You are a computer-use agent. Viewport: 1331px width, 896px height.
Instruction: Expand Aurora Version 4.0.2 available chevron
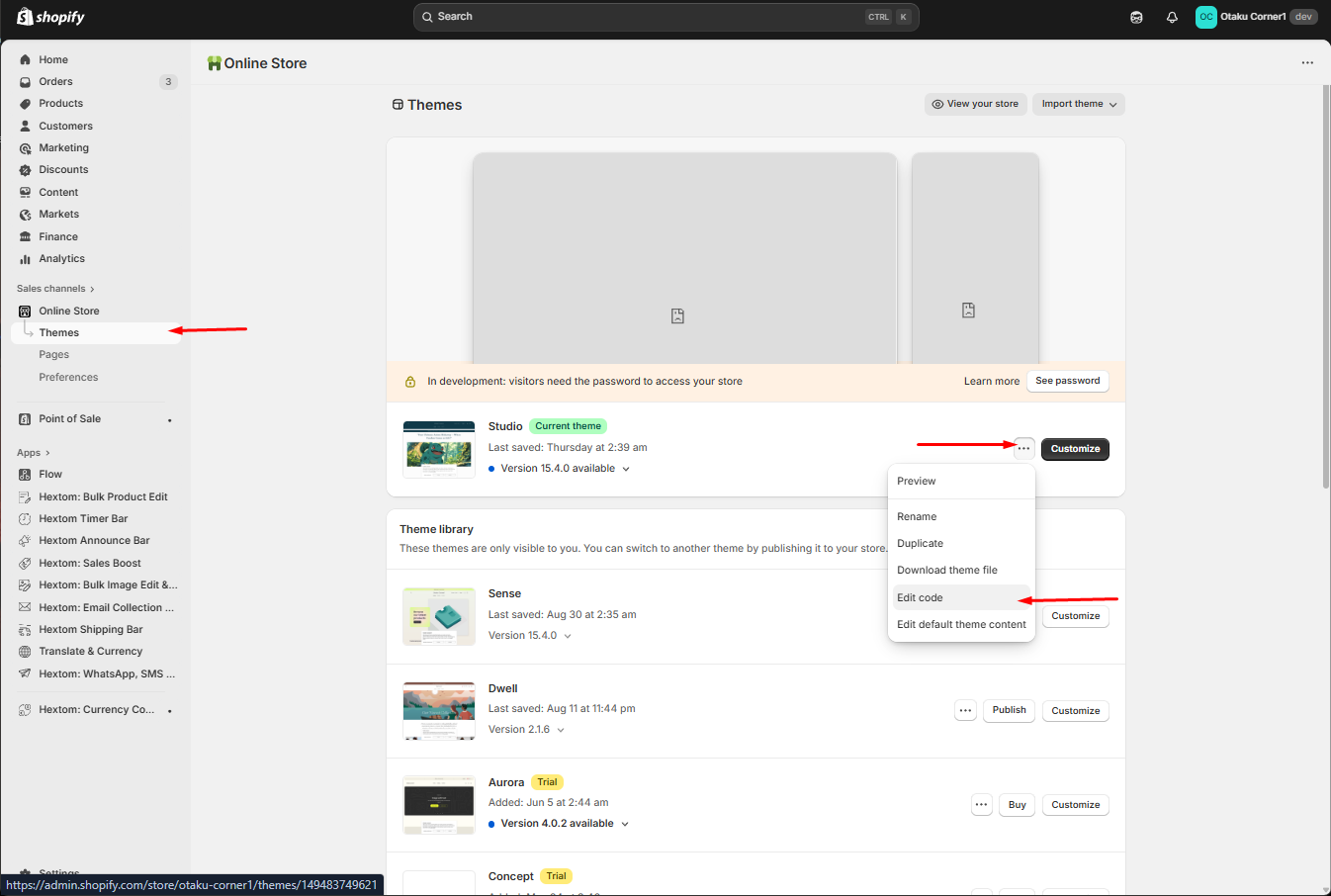[625, 825]
